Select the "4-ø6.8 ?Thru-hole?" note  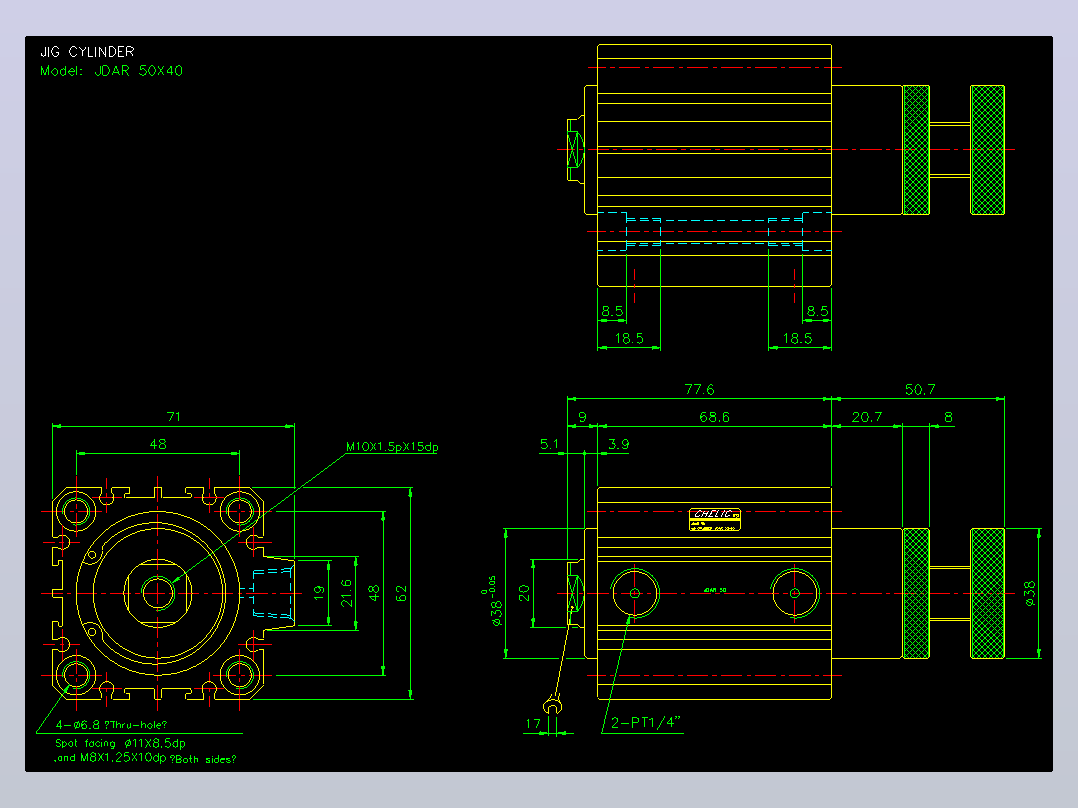[x=111, y=725]
